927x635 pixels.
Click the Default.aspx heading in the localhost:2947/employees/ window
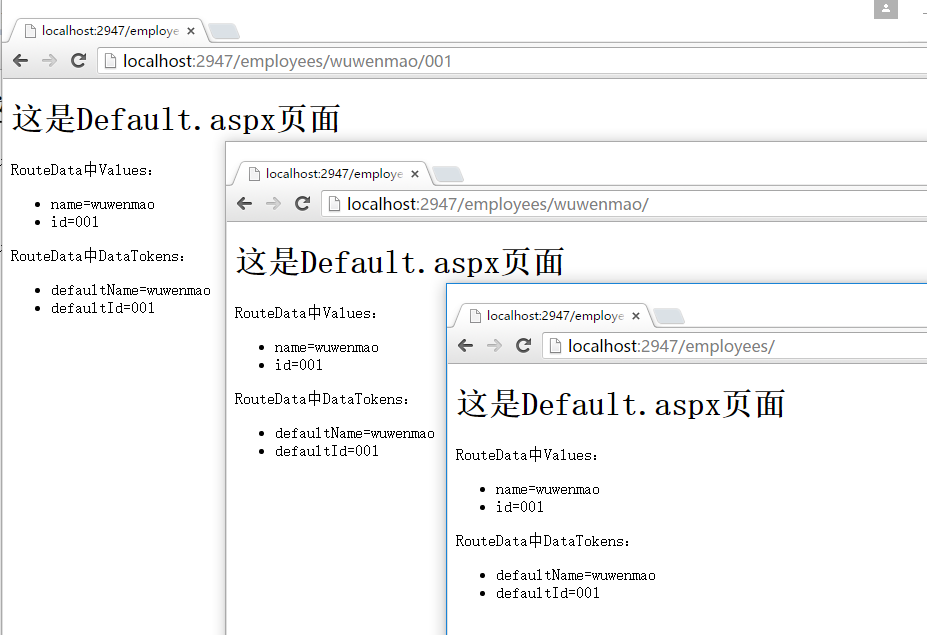(621, 404)
